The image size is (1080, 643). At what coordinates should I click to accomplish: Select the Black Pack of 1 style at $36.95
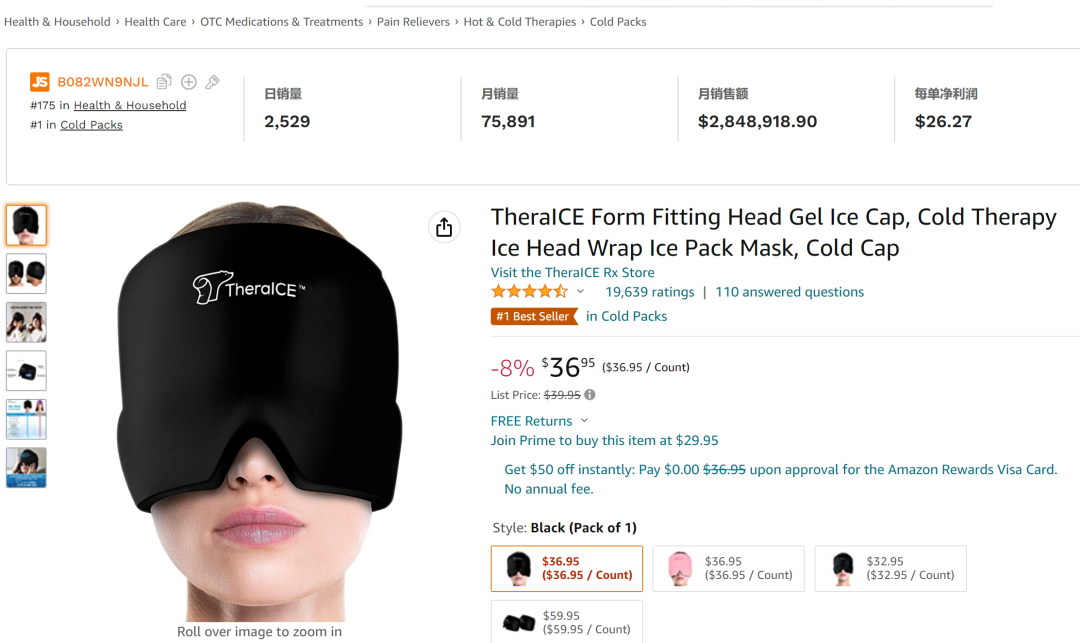click(567, 568)
